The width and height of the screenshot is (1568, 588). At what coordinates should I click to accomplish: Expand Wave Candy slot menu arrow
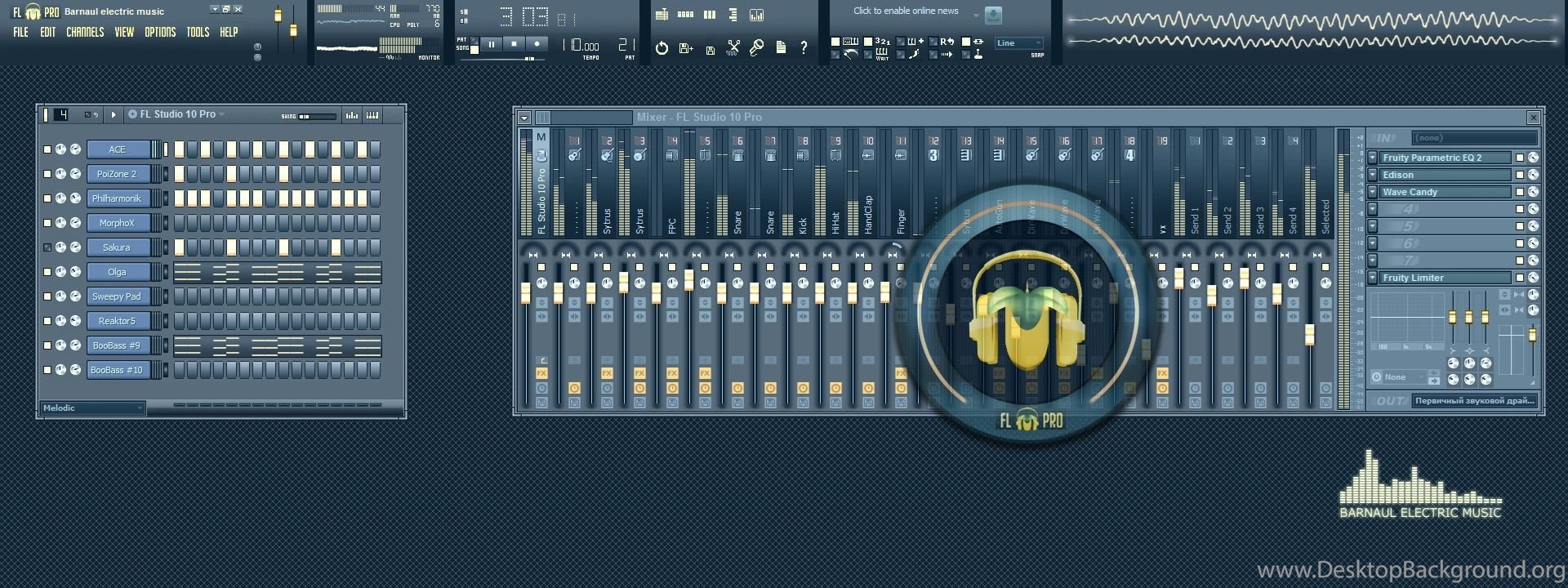coord(1373,192)
